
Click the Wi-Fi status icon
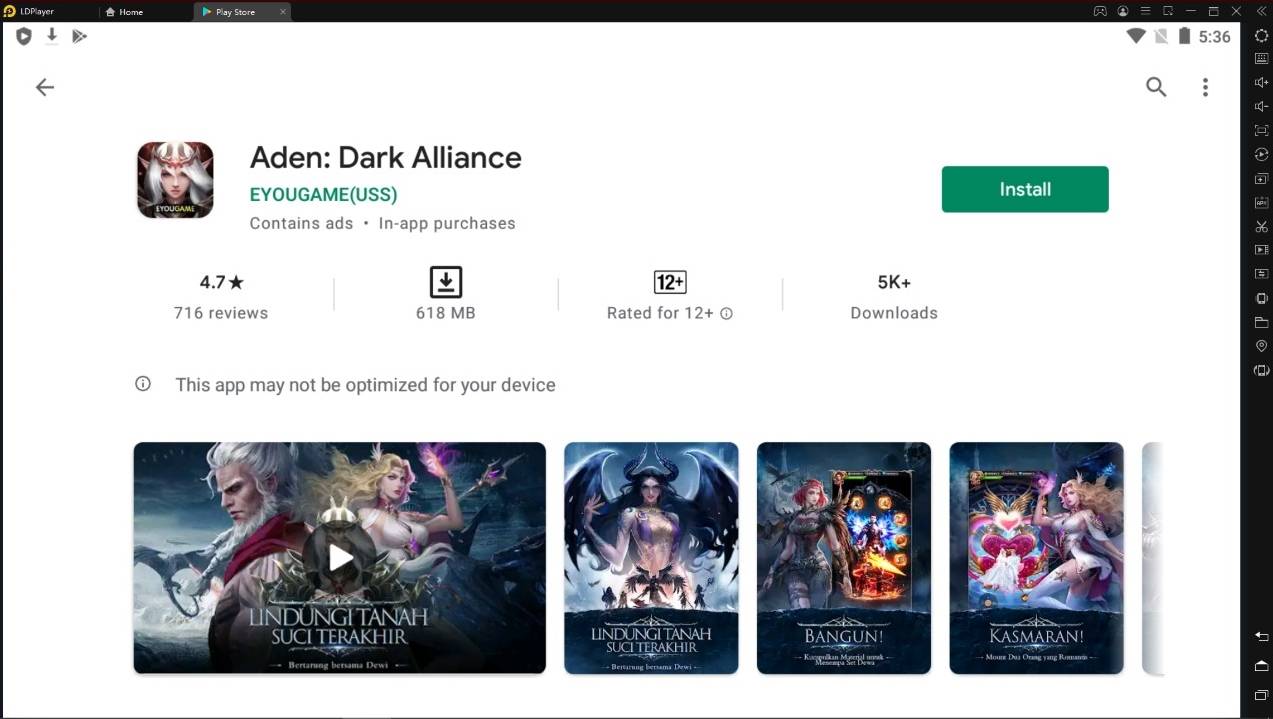pos(1136,36)
